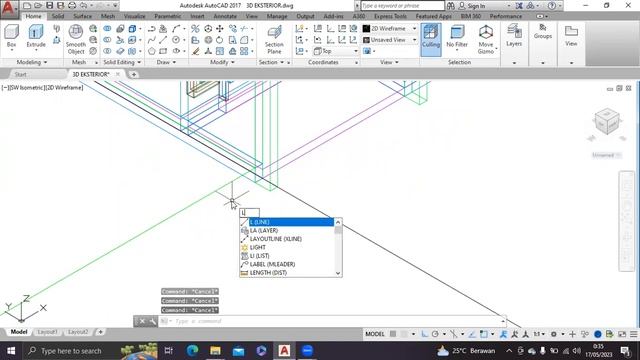Open Microsoft Edge from taskbar
This screenshot has width=640, height=360.
coord(192,351)
